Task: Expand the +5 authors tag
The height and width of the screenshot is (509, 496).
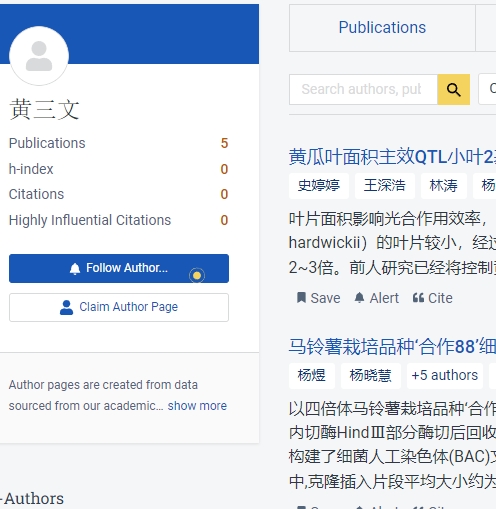Action: [445, 376]
